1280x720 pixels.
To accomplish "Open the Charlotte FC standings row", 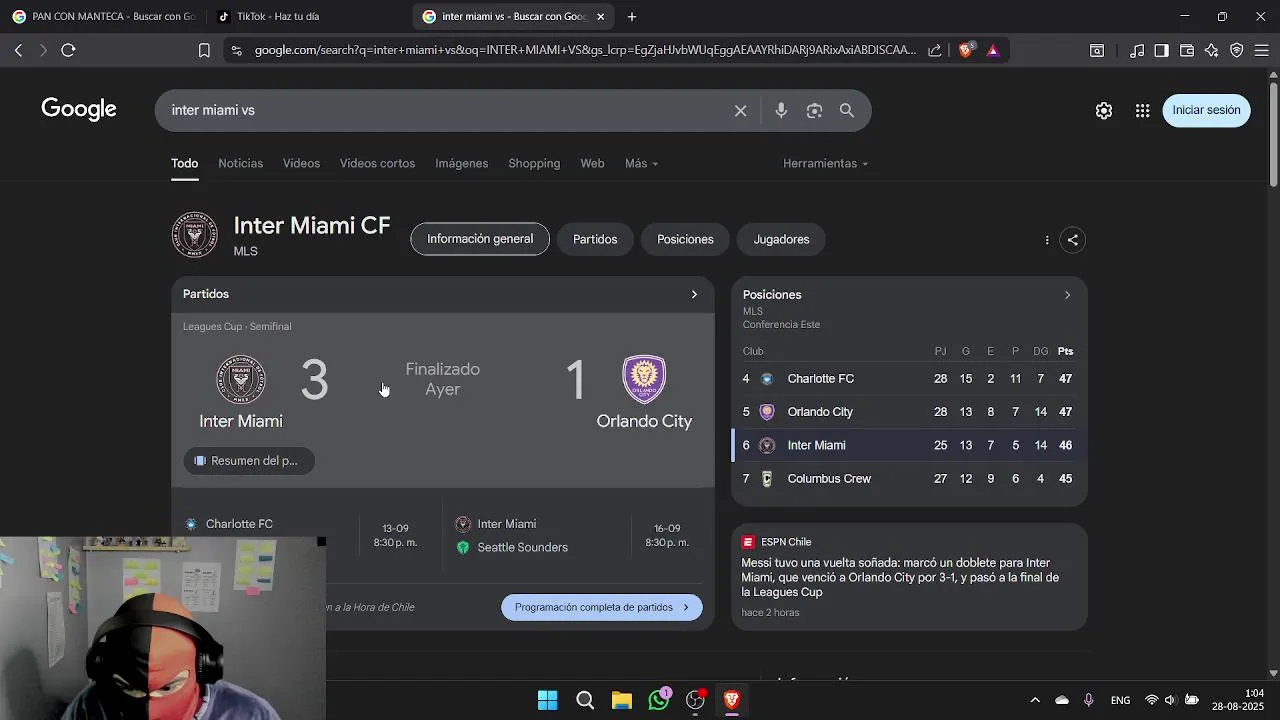I will [909, 379].
